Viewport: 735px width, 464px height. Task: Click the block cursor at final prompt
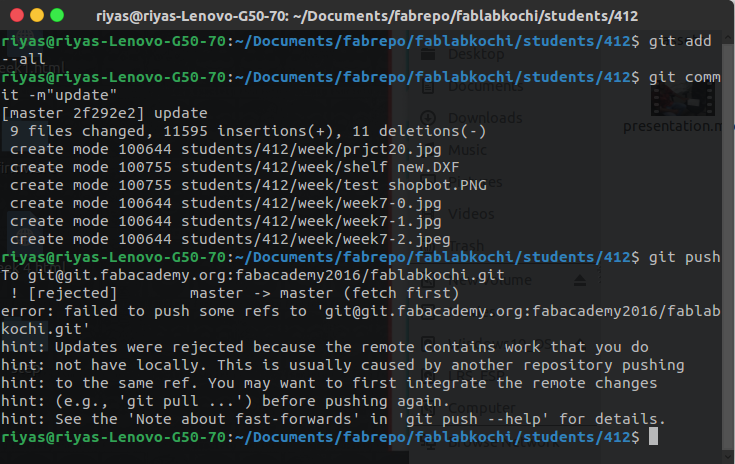click(653, 437)
